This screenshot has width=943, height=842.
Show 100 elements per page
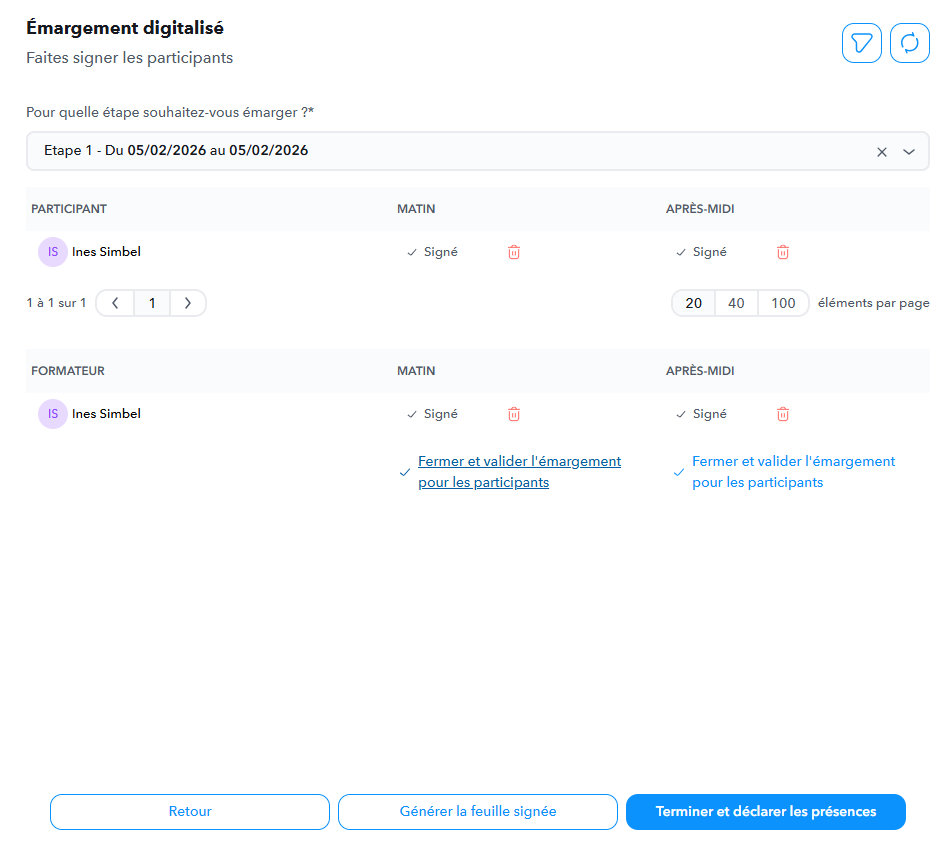tap(783, 303)
